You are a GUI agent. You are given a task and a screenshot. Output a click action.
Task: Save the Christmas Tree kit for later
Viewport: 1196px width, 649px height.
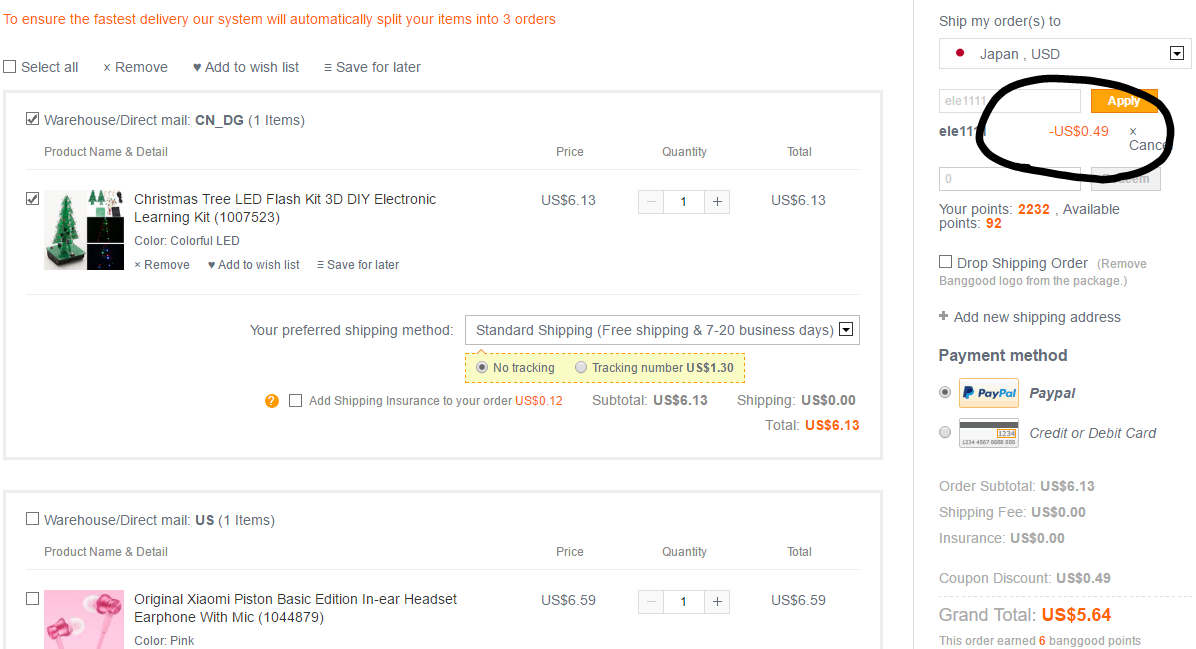point(358,265)
